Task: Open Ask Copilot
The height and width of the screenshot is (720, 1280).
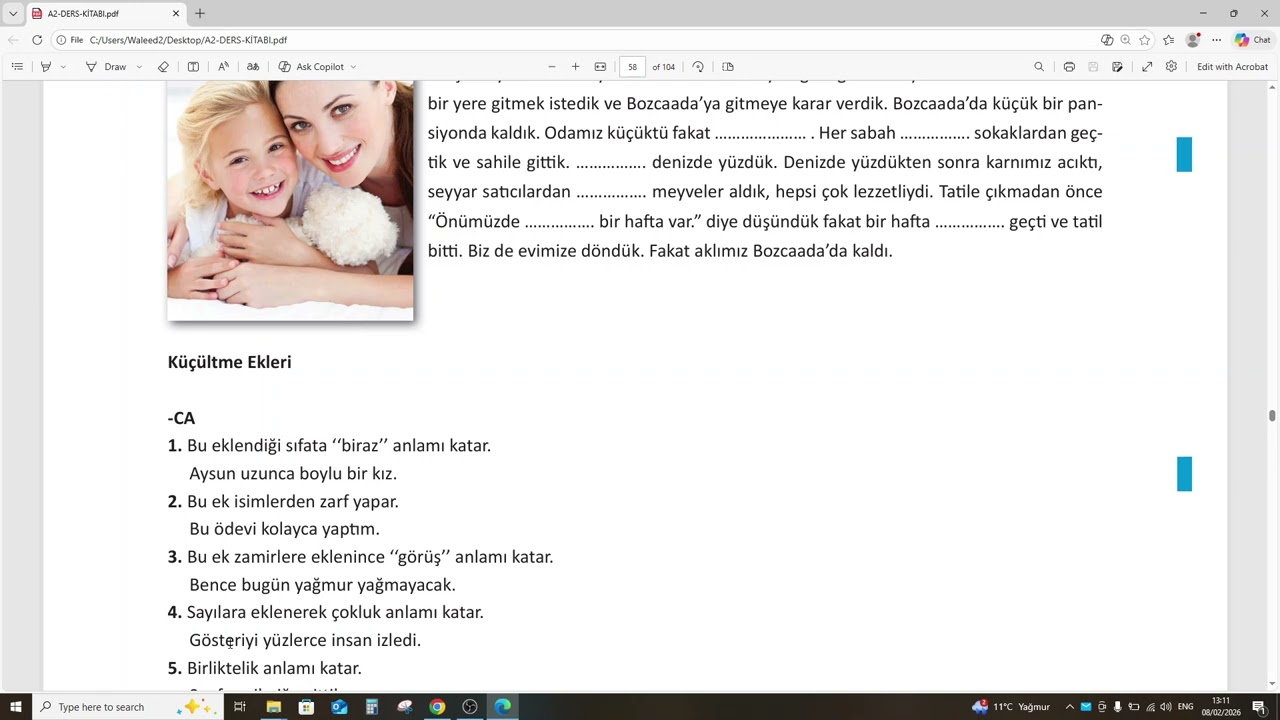Action: click(311, 67)
